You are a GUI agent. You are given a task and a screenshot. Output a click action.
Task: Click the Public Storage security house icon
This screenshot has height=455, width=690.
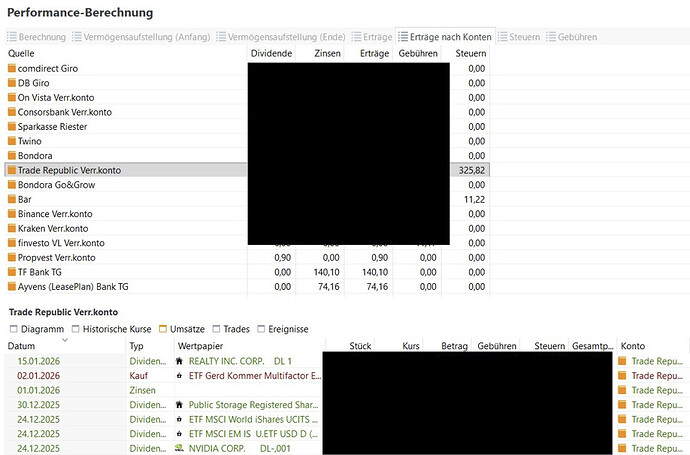coord(178,405)
